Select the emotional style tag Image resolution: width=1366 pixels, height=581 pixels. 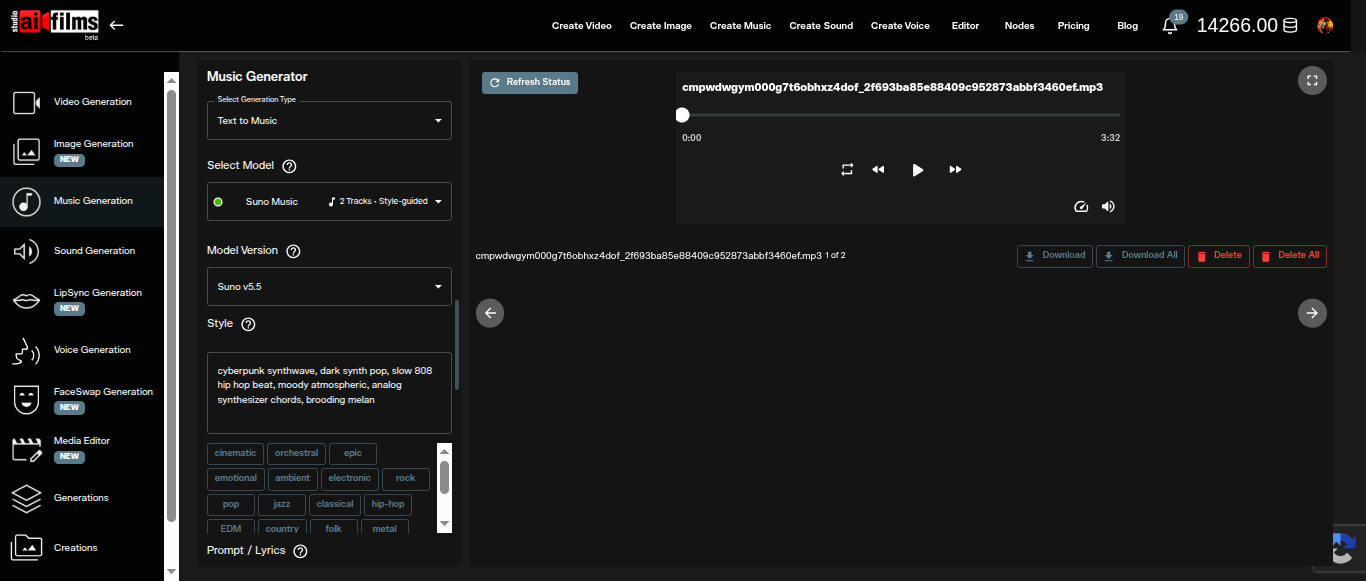pos(236,479)
